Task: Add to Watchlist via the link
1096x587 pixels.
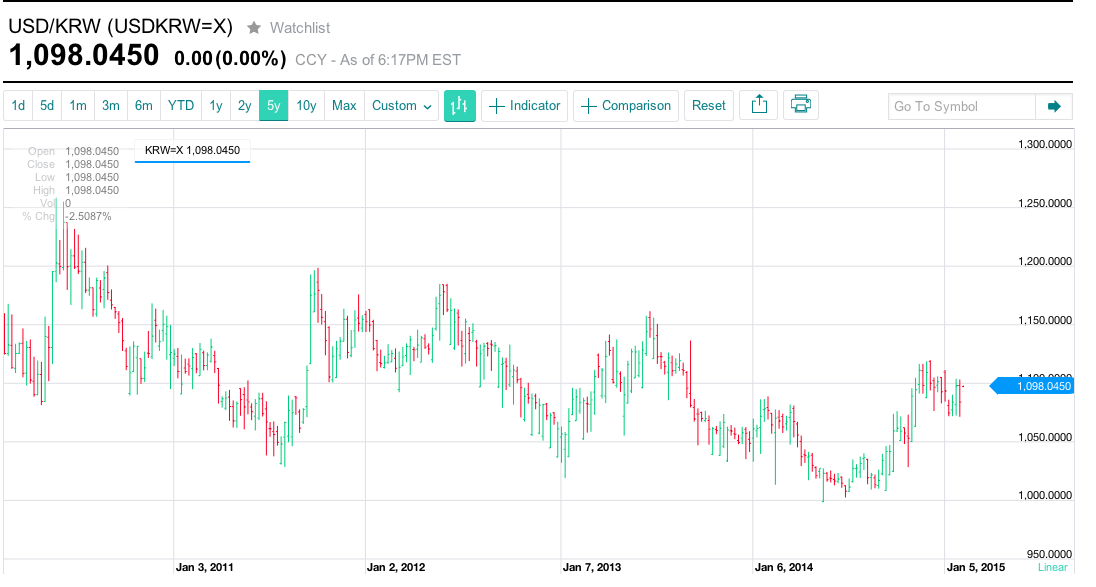Action: point(300,28)
